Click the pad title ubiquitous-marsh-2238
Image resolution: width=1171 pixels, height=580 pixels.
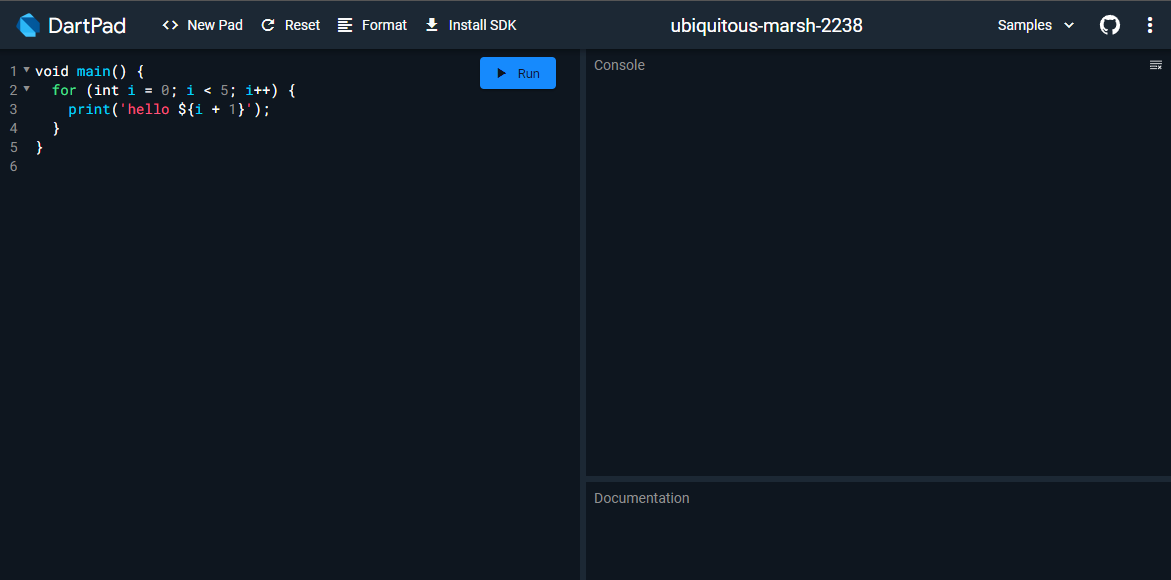tap(766, 25)
